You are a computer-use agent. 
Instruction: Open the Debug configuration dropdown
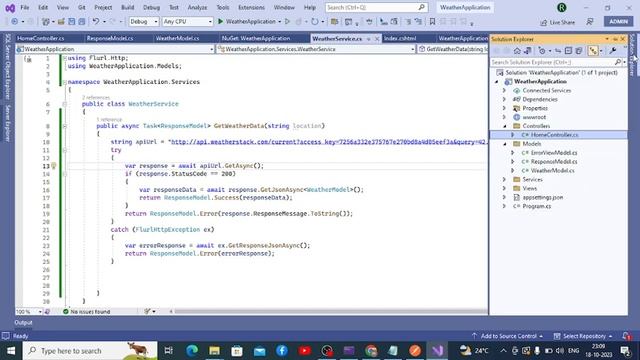(144, 22)
